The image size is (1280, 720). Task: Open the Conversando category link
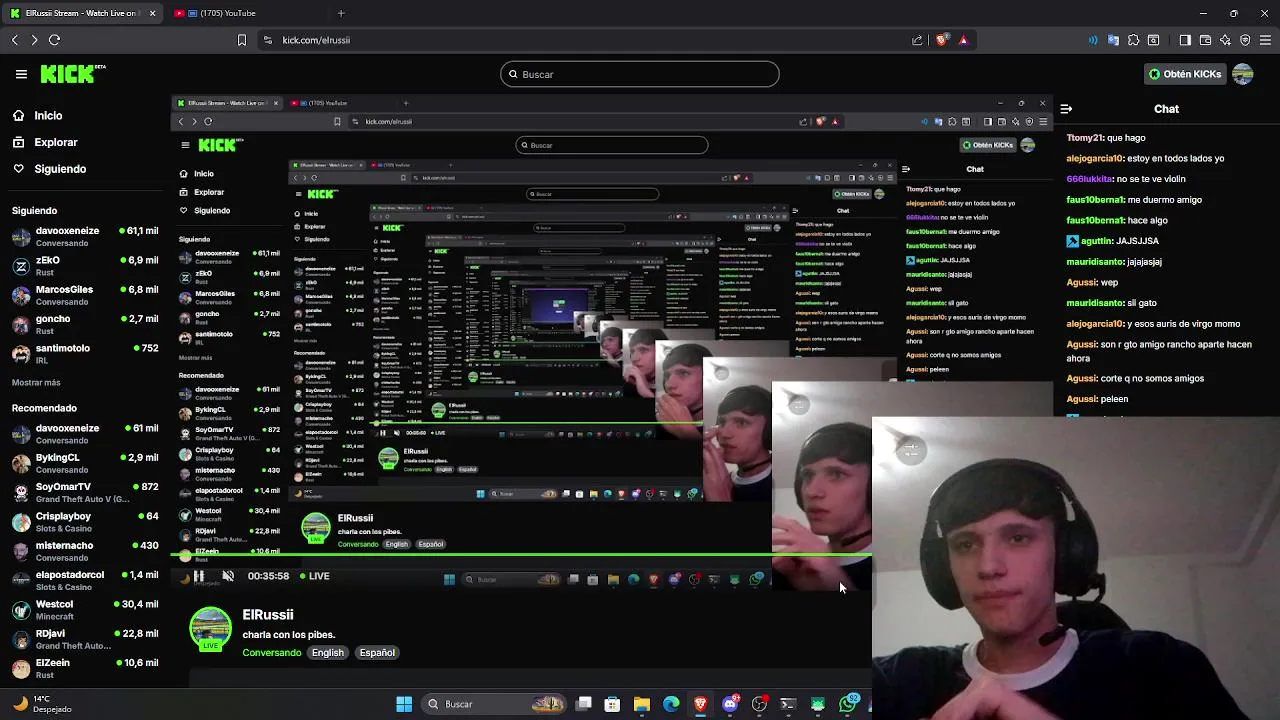tap(271, 653)
